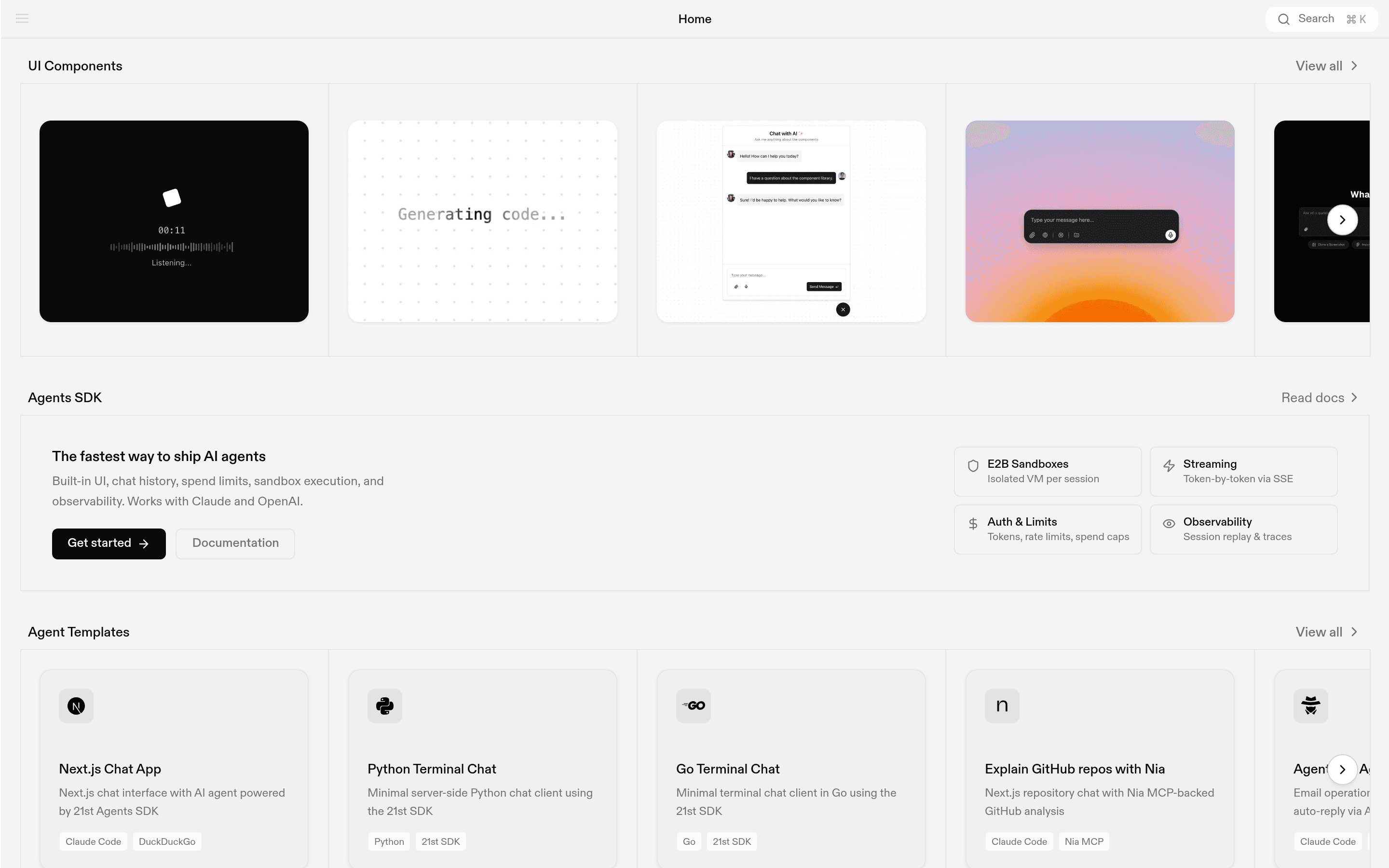Image resolution: width=1389 pixels, height=868 pixels.
Task: Open the hamburger navigation menu
Action: click(22, 18)
